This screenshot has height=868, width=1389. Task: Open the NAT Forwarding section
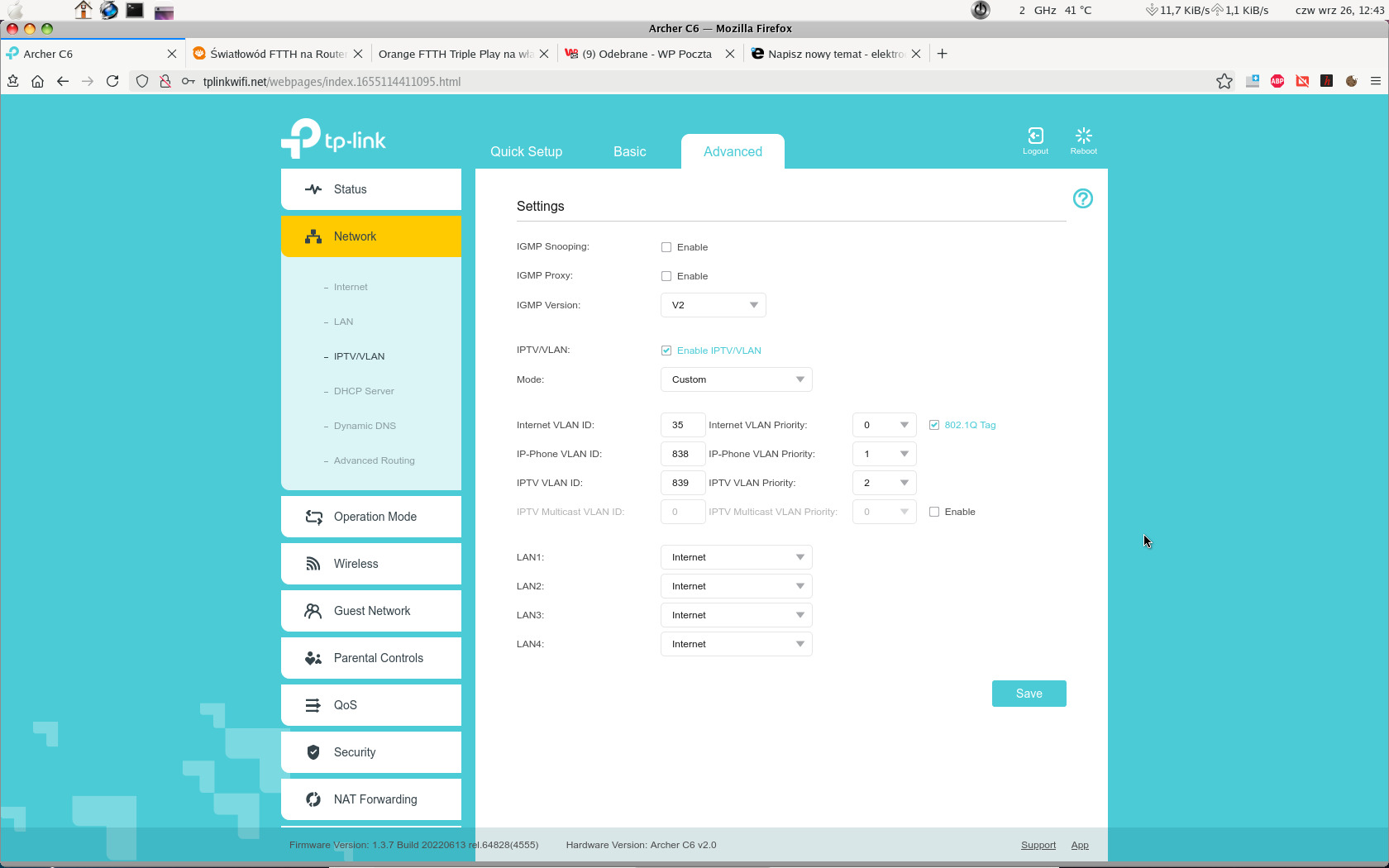tap(371, 799)
